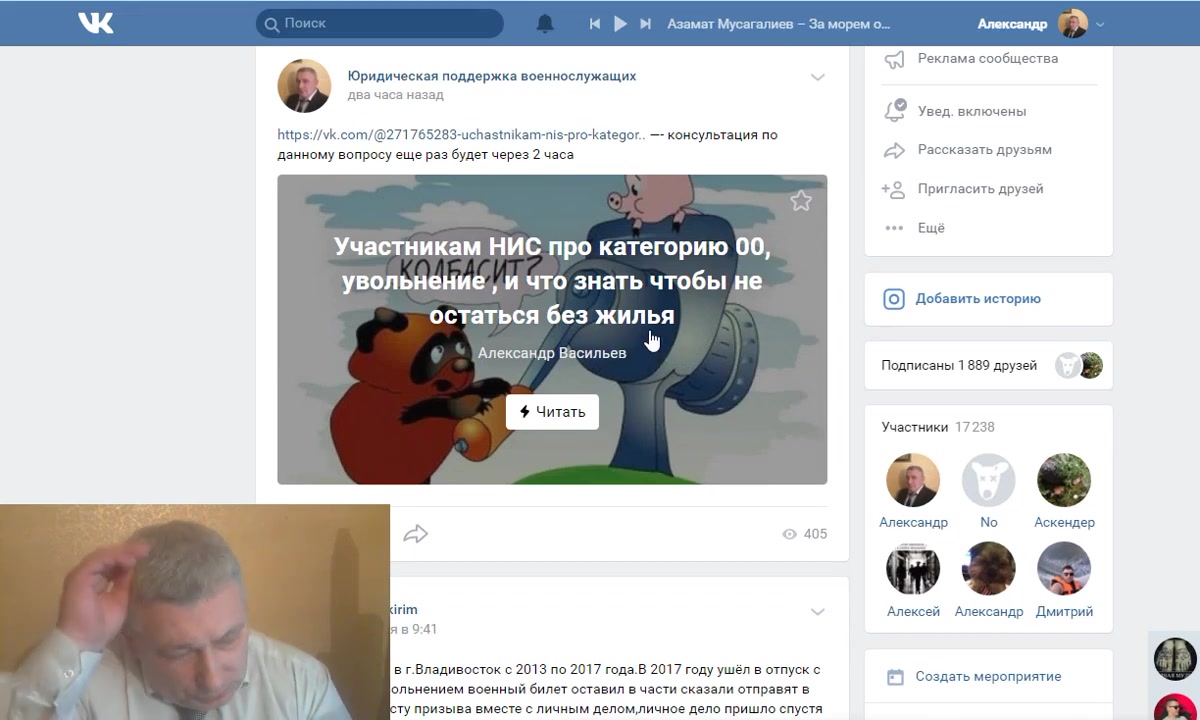Open the user avatar in header
This screenshot has width=1200, height=720.
click(x=1073, y=23)
